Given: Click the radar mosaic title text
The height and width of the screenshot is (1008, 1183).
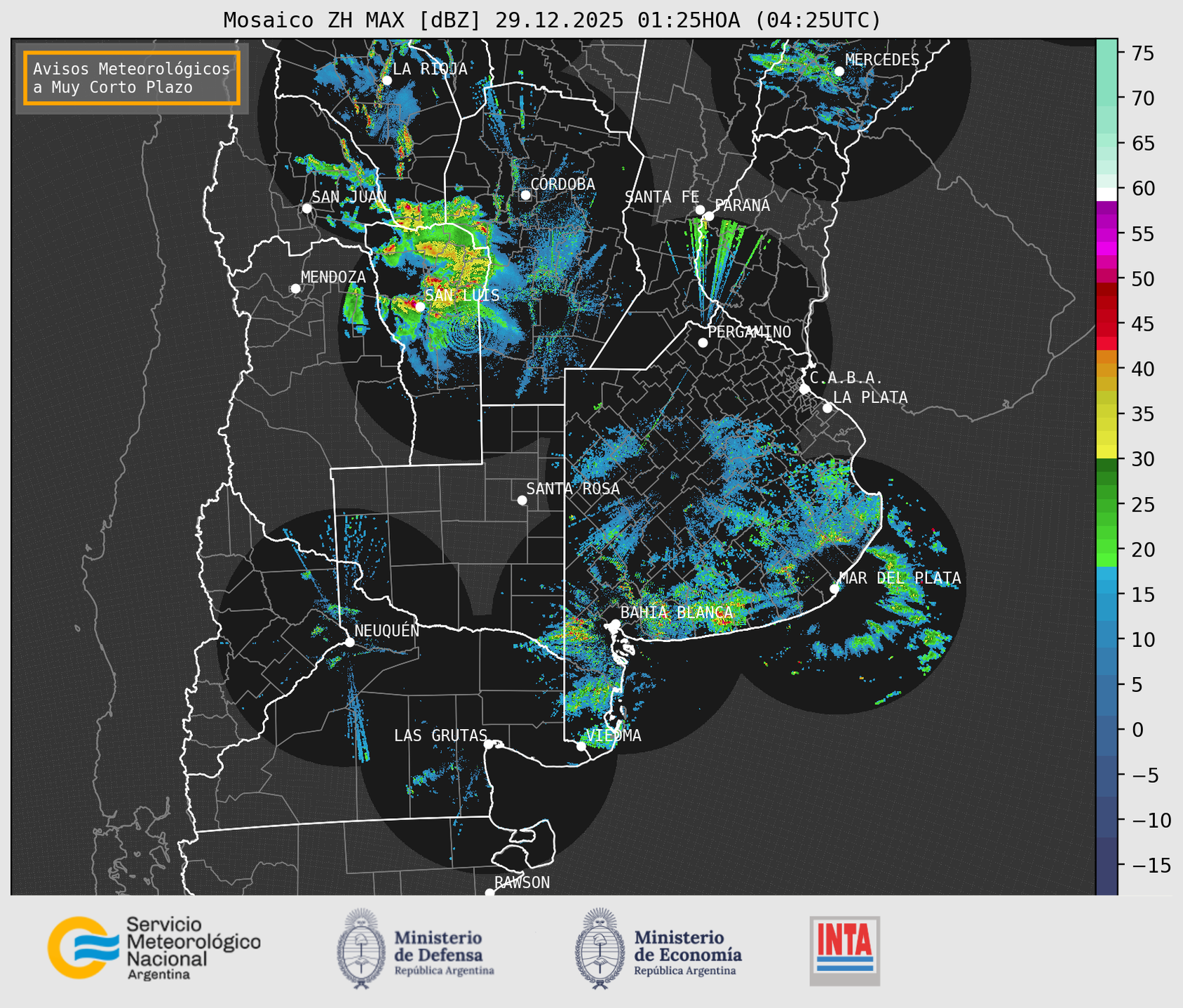Looking at the screenshot, I should click(x=552, y=20).
